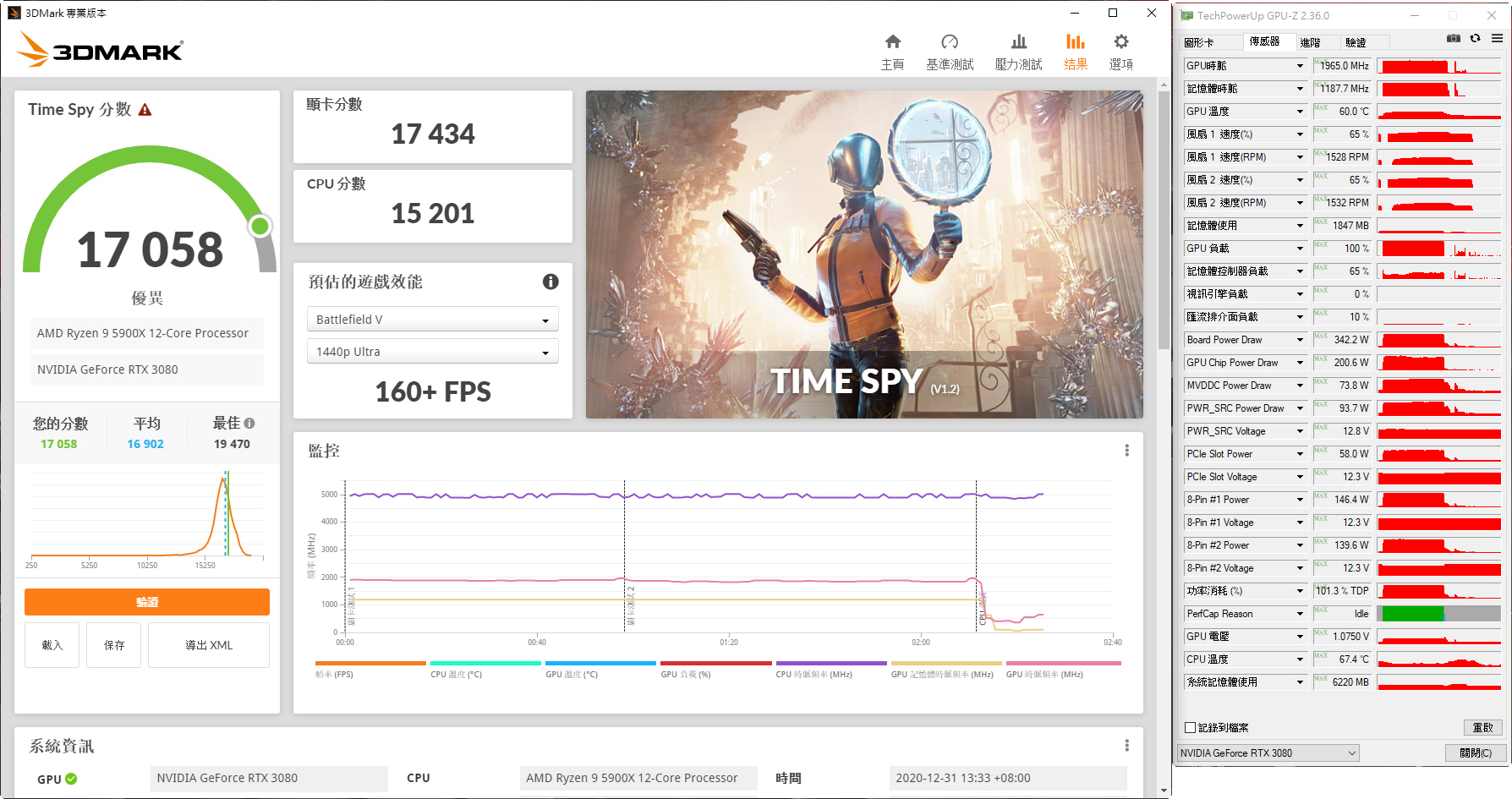Toggle the GPU 溫度 legend series
The height and width of the screenshot is (799, 1512).
[600, 670]
